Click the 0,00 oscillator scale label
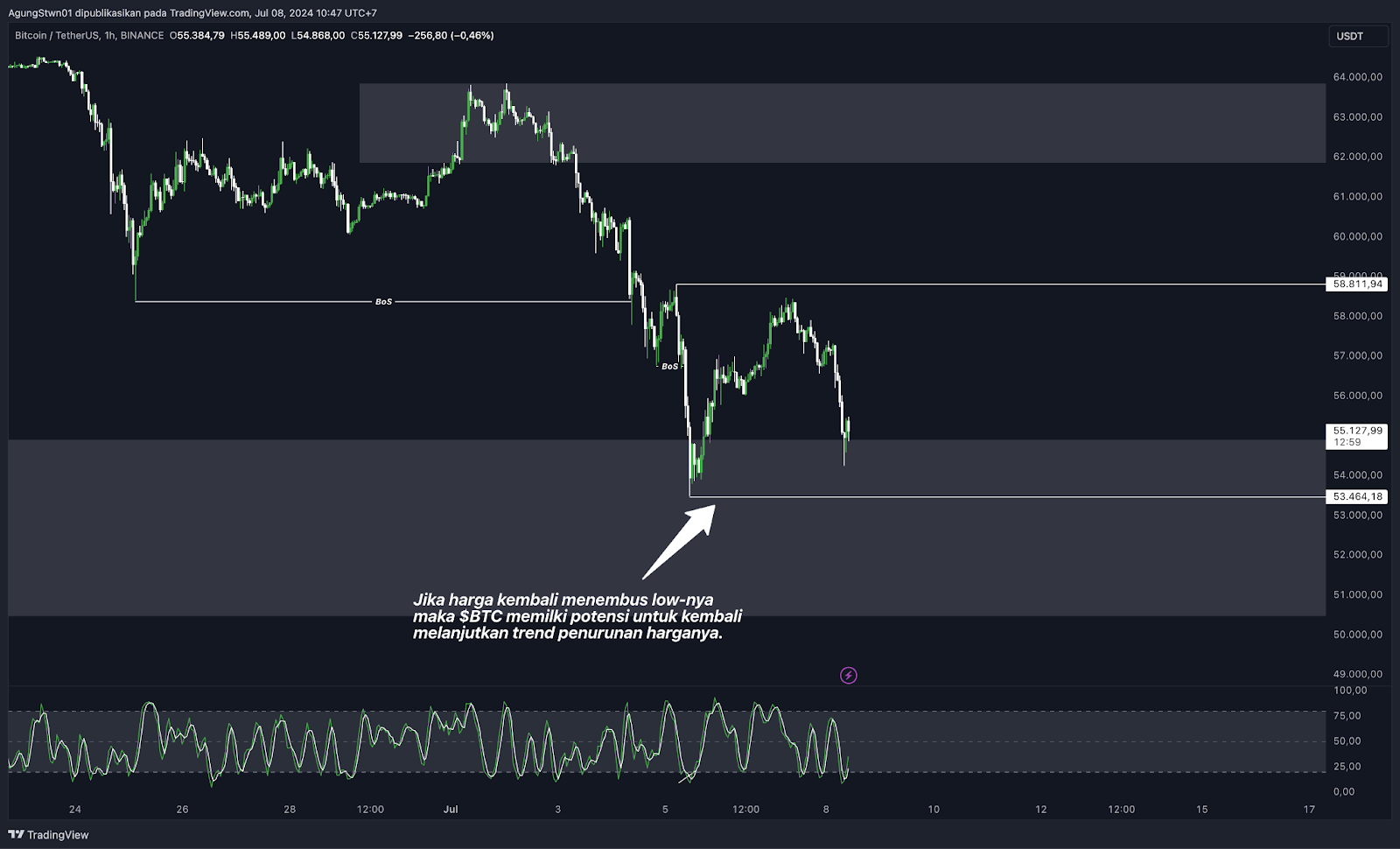Image resolution: width=1400 pixels, height=849 pixels. tap(1344, 792)
